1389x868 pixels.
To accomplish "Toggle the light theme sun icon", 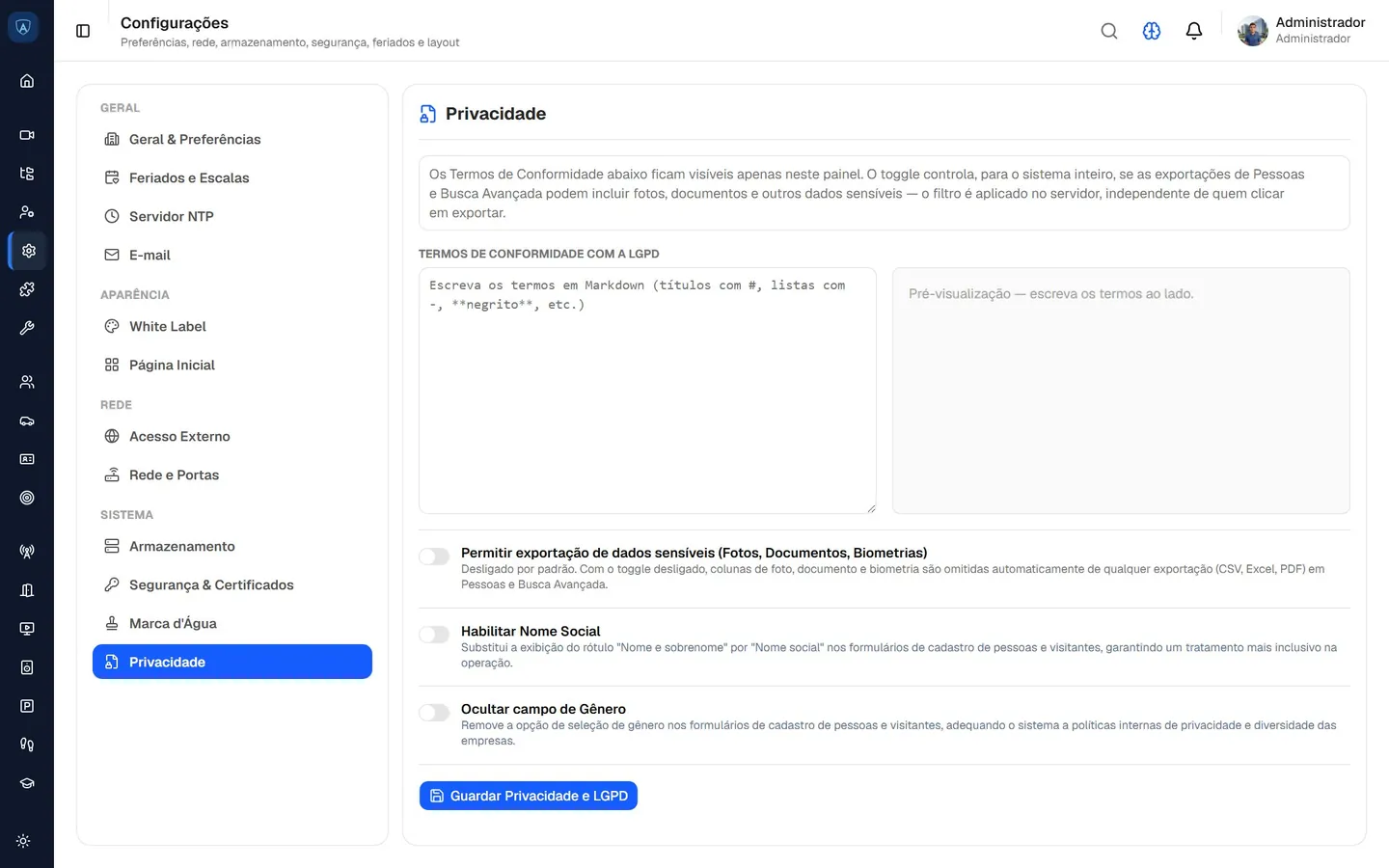I will 23,841.
